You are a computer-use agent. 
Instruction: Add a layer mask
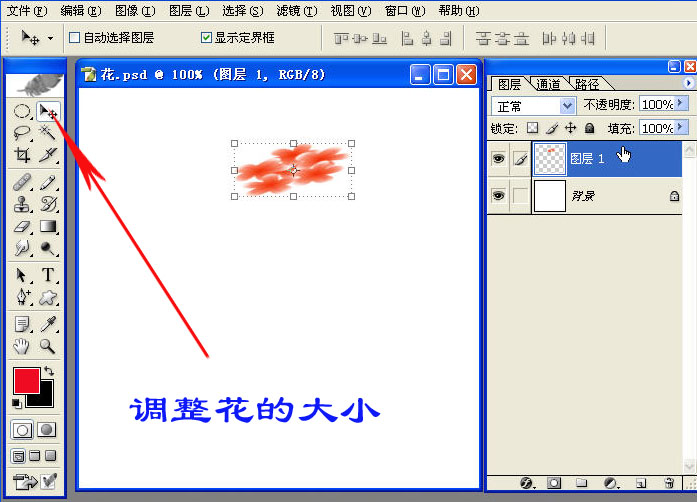[x=554, y=483]
